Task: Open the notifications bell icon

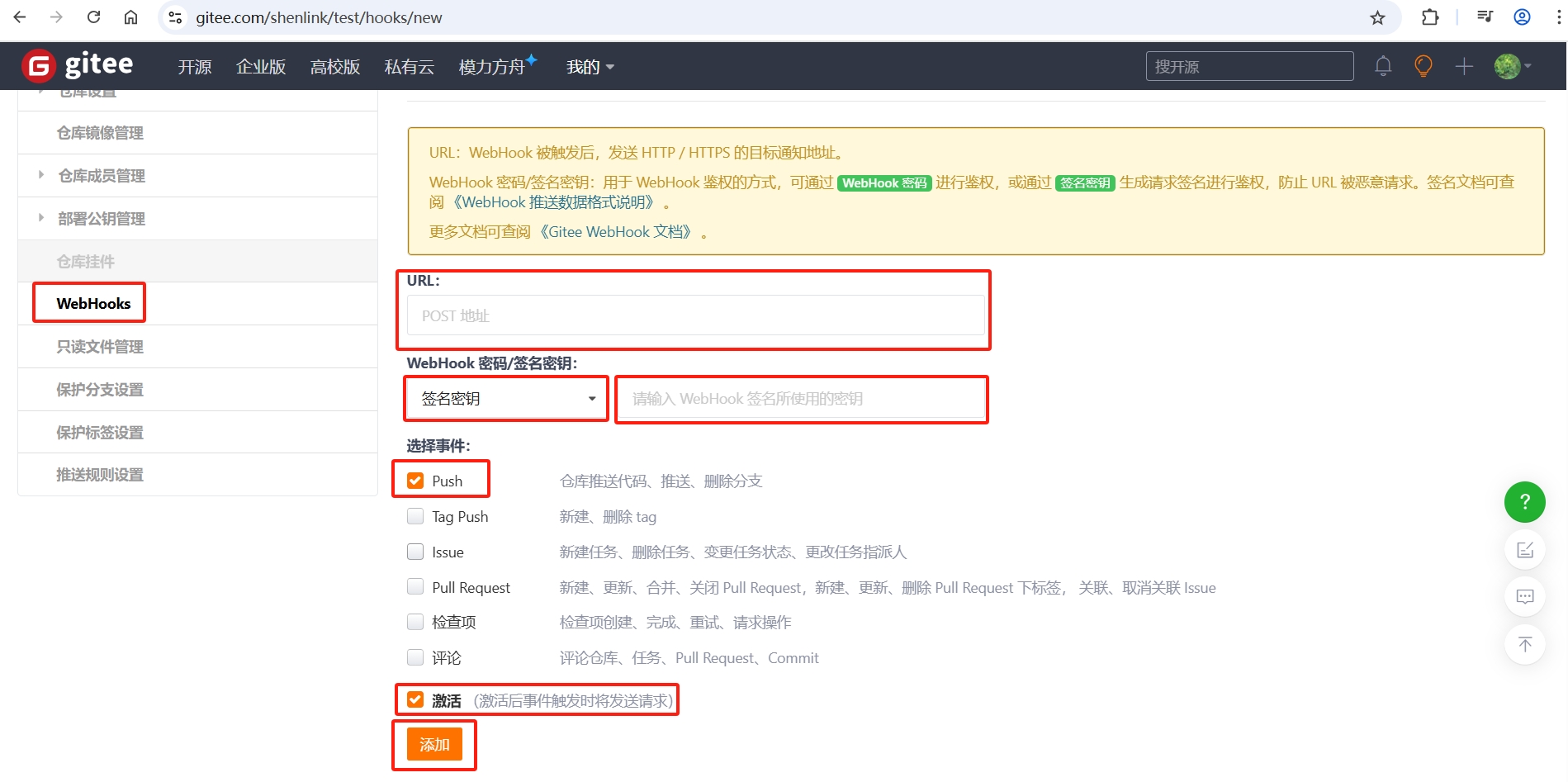Action: point(1382,65)
